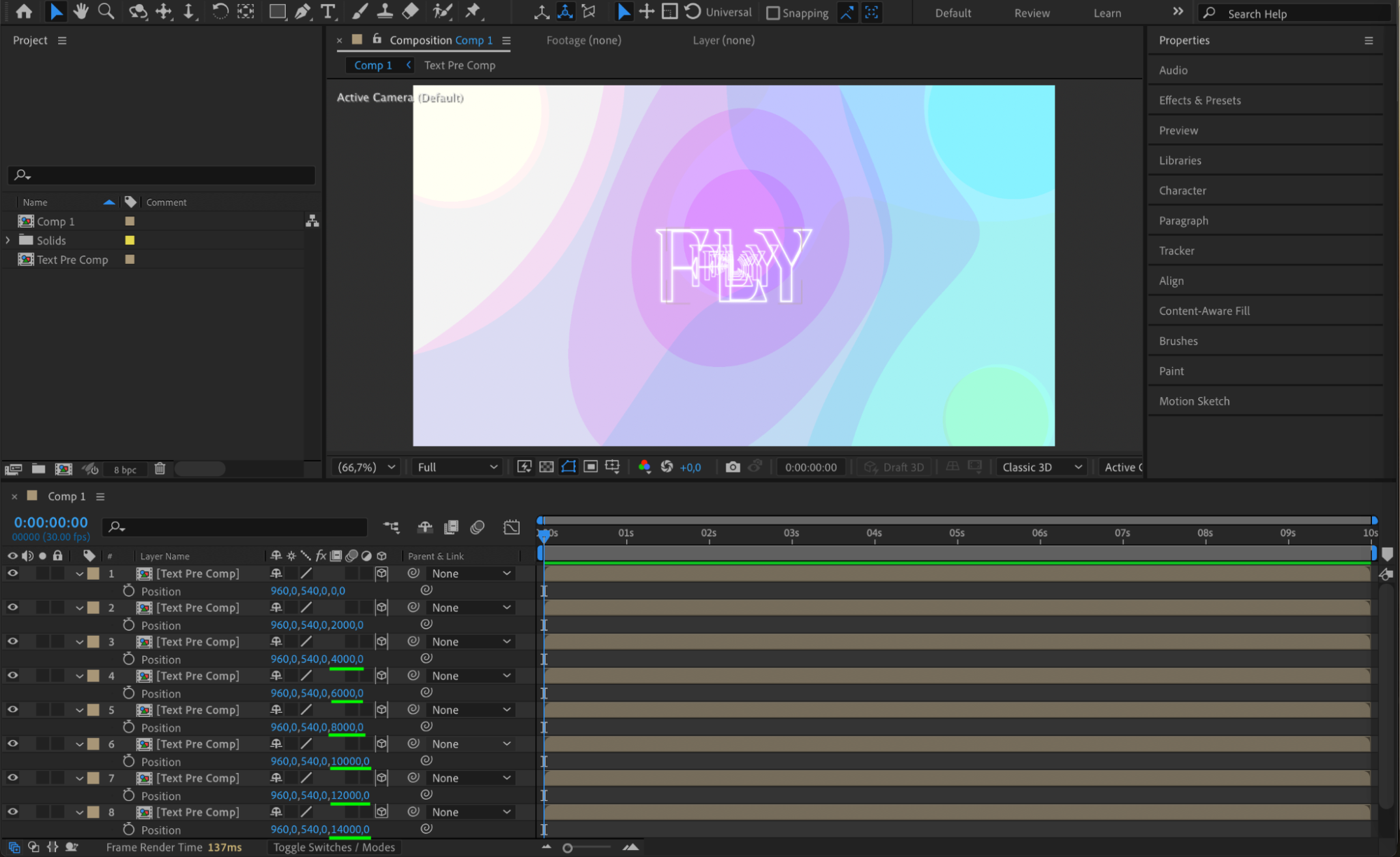Open layer 1 Parent None dropdown
This screenshot has height=857, width=1400.
[471, 573]
